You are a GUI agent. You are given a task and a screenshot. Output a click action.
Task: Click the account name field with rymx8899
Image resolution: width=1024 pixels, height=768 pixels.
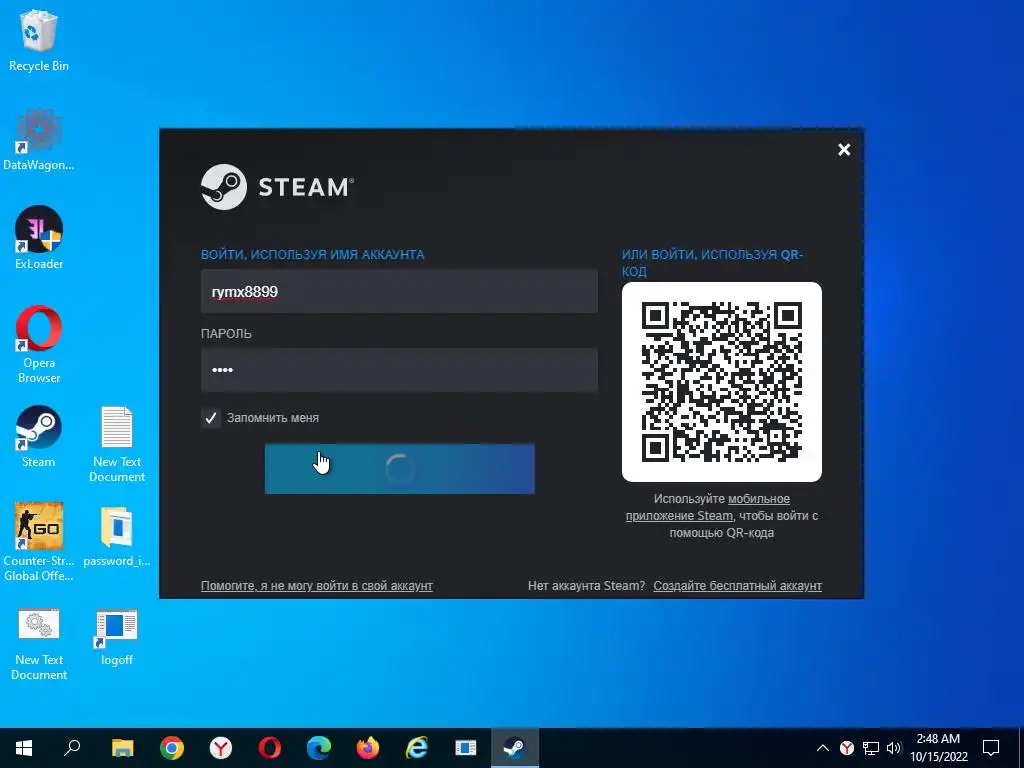399,291
